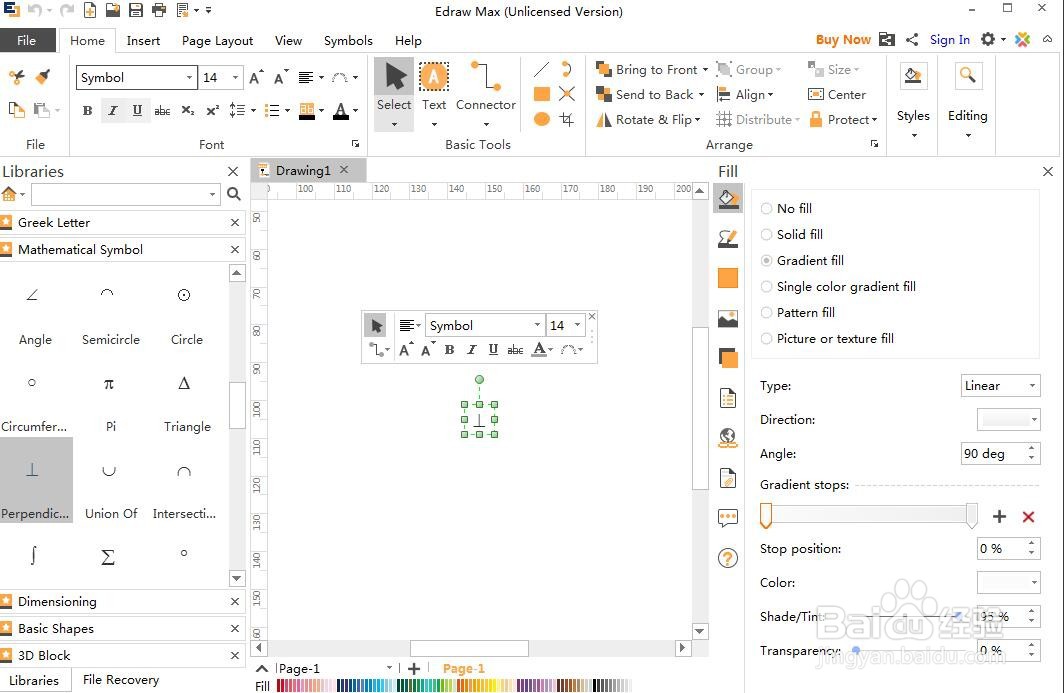Open the Editing group button
This screenshot has width=1064, height=693.
click(x=967, y=100)
